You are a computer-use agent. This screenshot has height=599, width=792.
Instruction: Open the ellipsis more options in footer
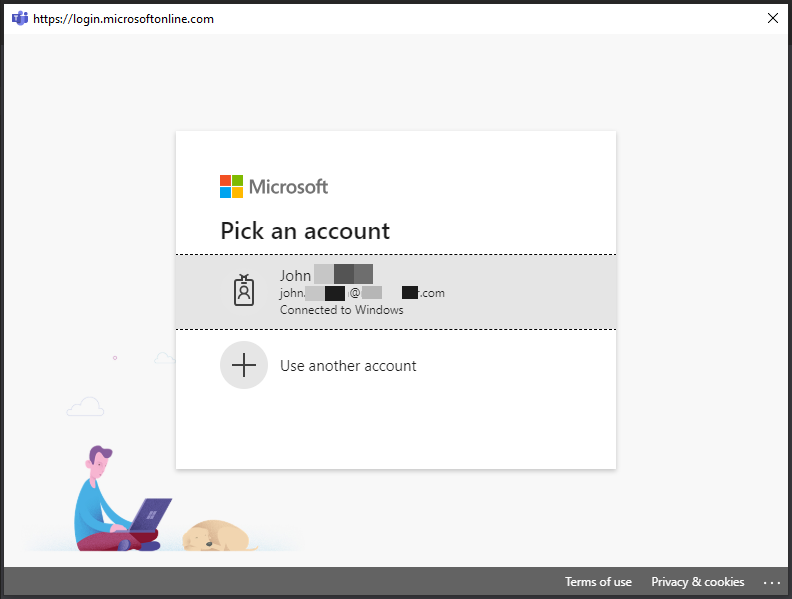(x=772, y=583)
